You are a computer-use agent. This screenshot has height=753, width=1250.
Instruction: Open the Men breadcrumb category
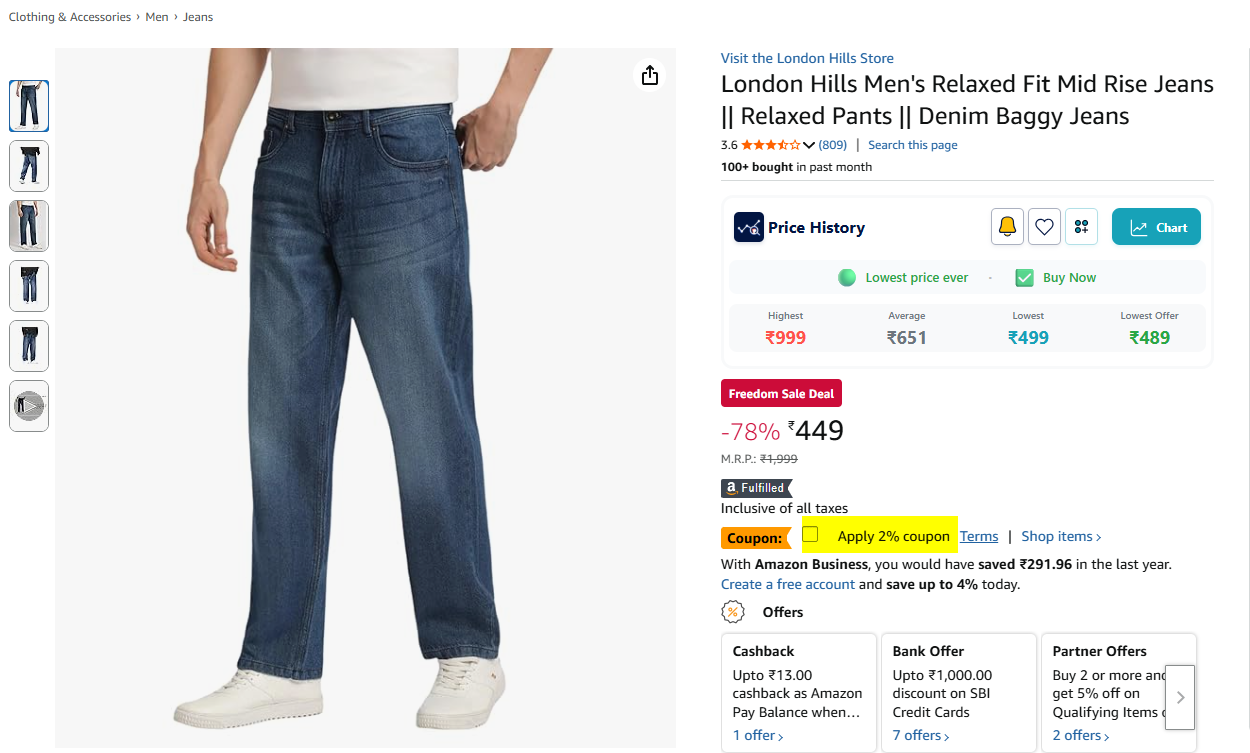click(x=157, y=17)
